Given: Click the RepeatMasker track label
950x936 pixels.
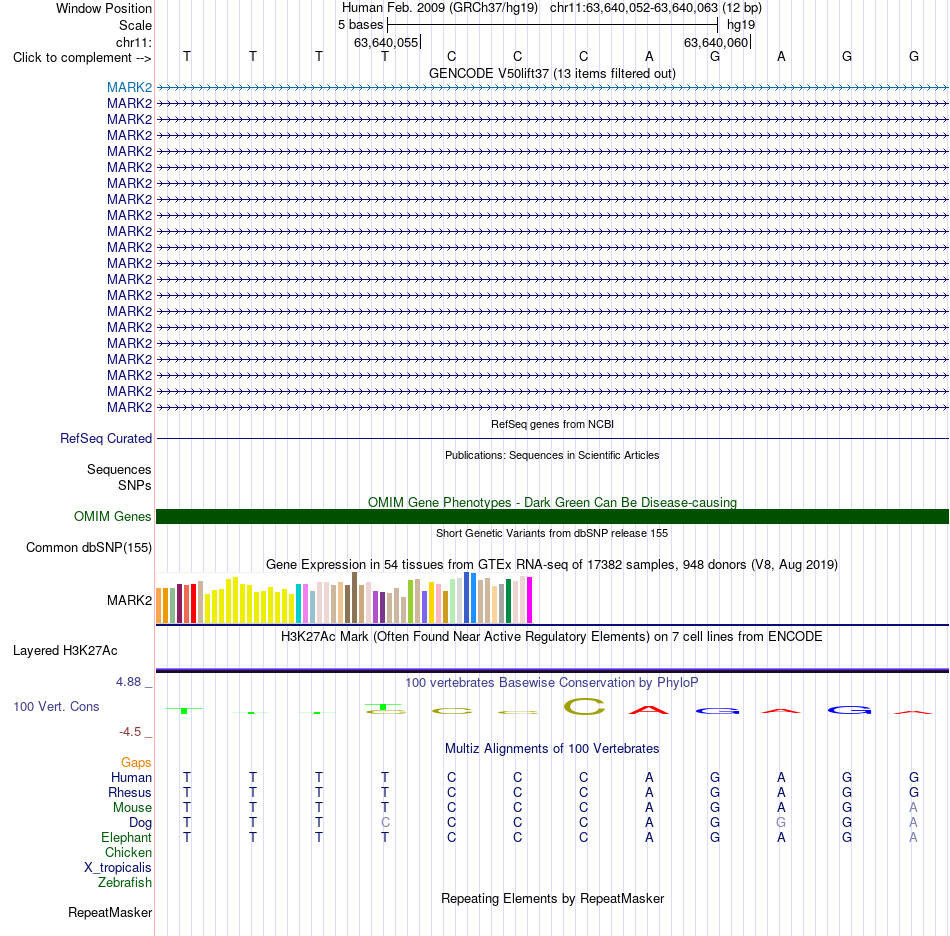Looking at the screenshot, I should click(110, 912).
